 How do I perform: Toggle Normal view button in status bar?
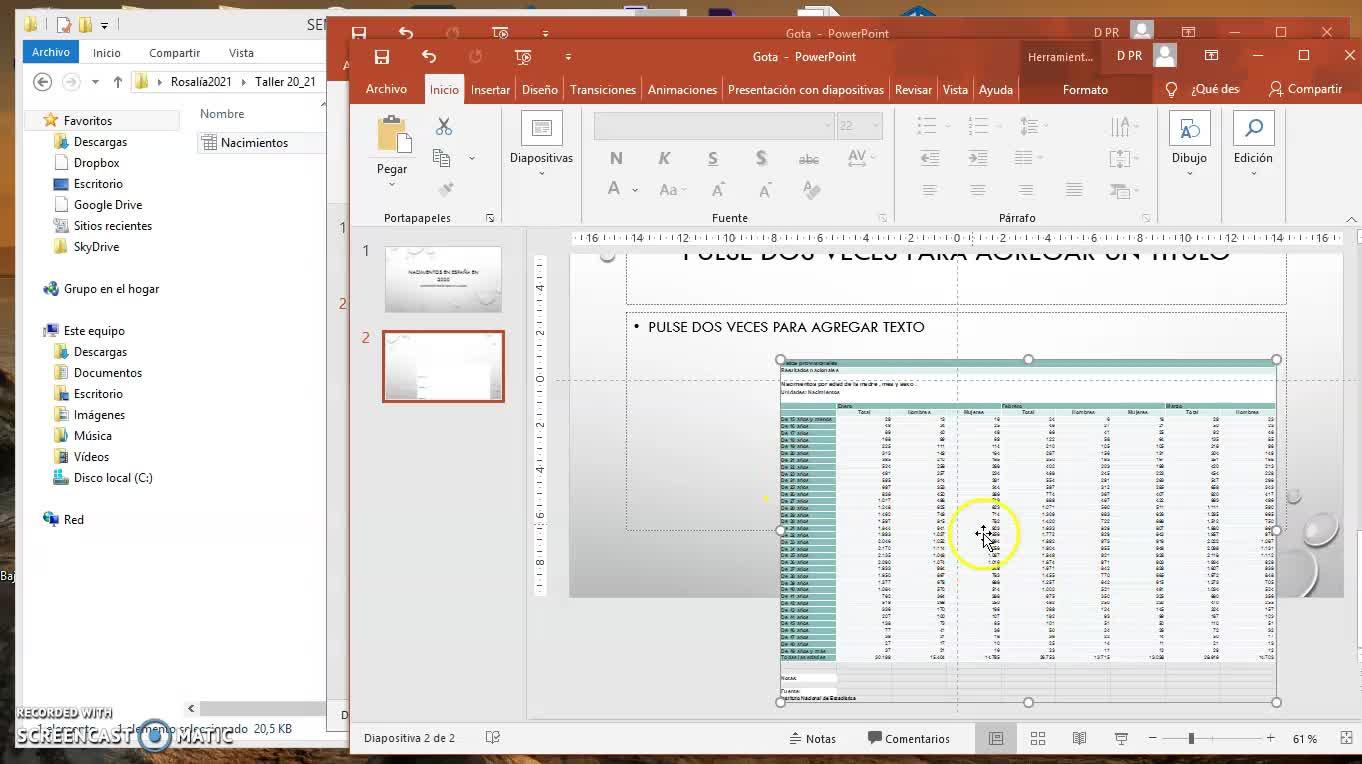click(996, 739)
